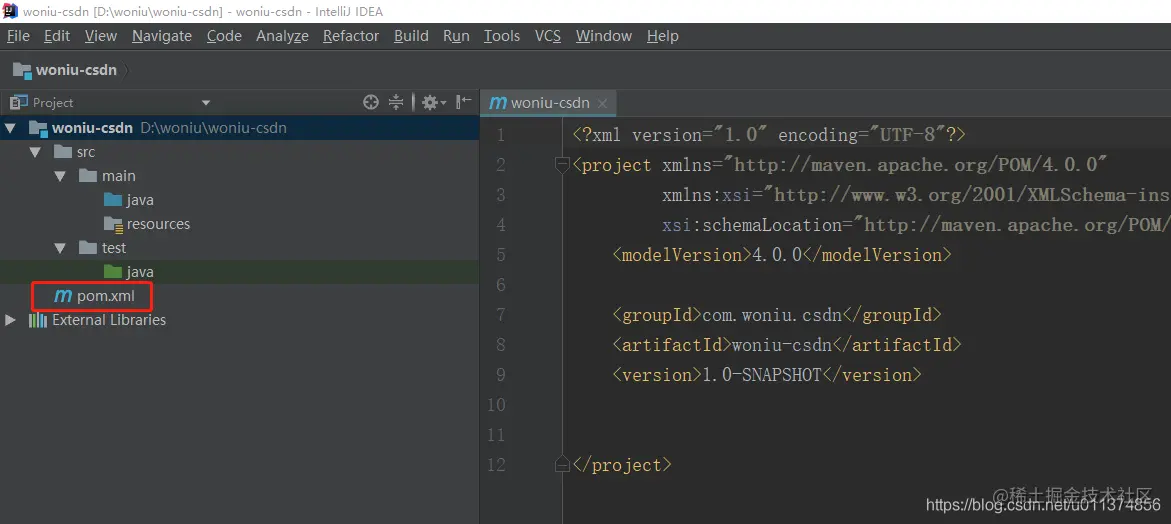Click the Project tool window icon

19,102
